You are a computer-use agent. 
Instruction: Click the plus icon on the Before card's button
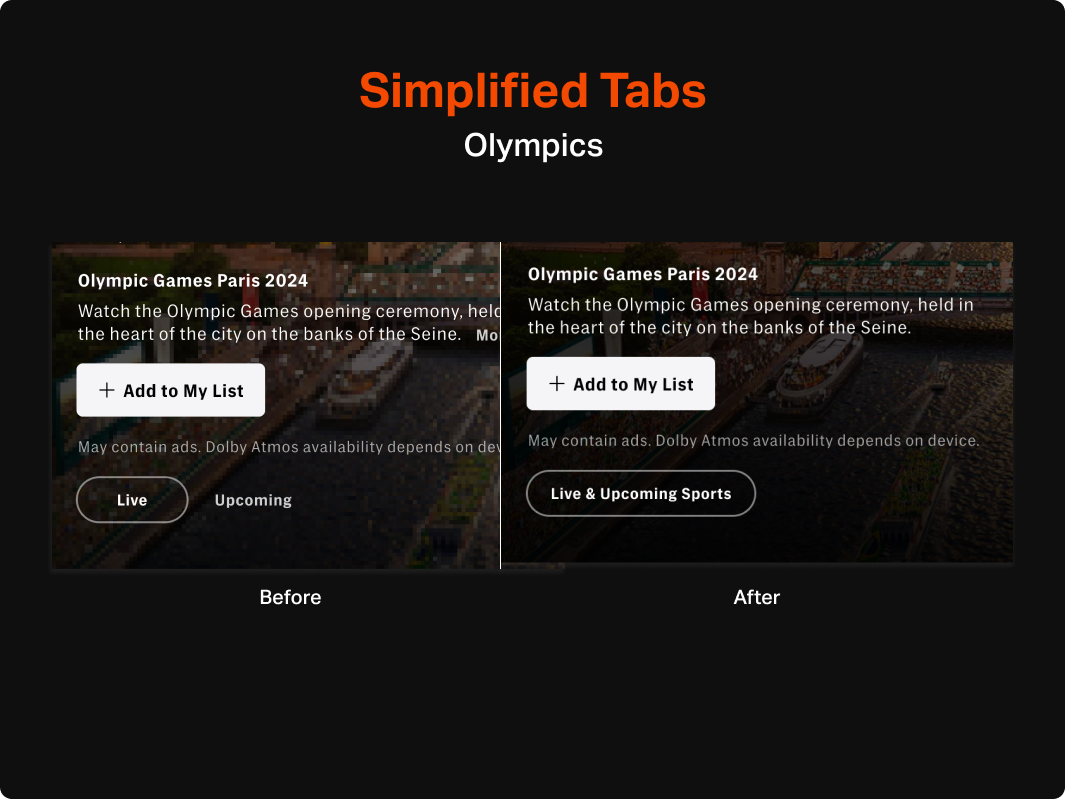click(x=106, y=390)
